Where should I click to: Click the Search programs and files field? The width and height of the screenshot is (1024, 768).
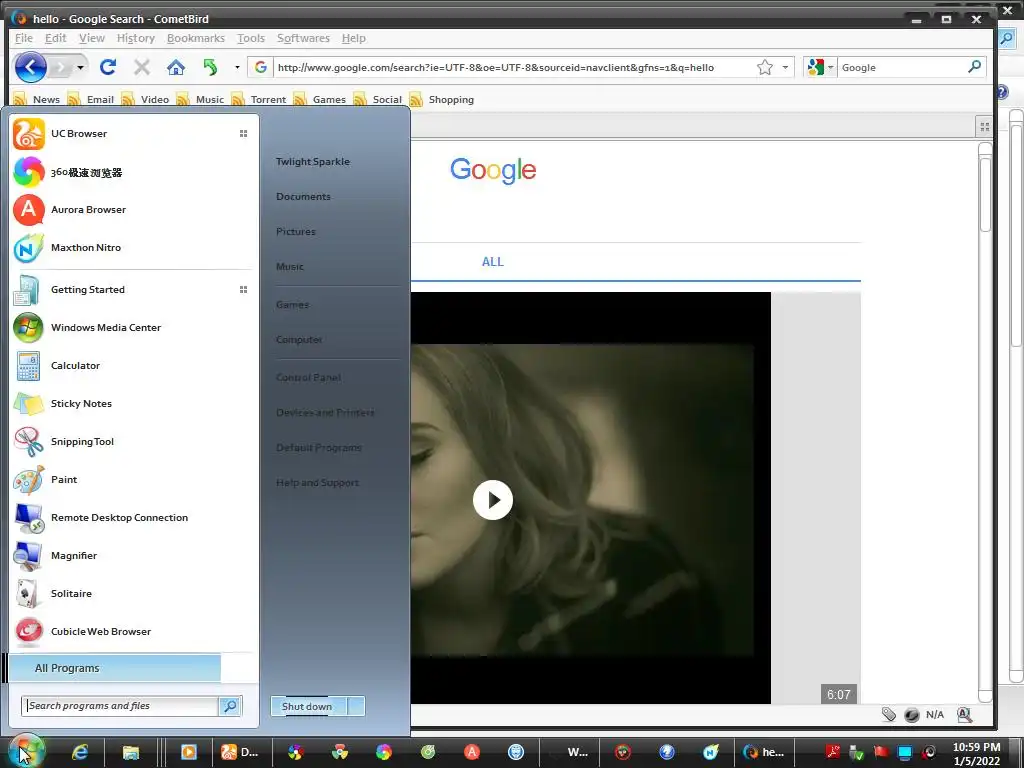pos(121,706)
